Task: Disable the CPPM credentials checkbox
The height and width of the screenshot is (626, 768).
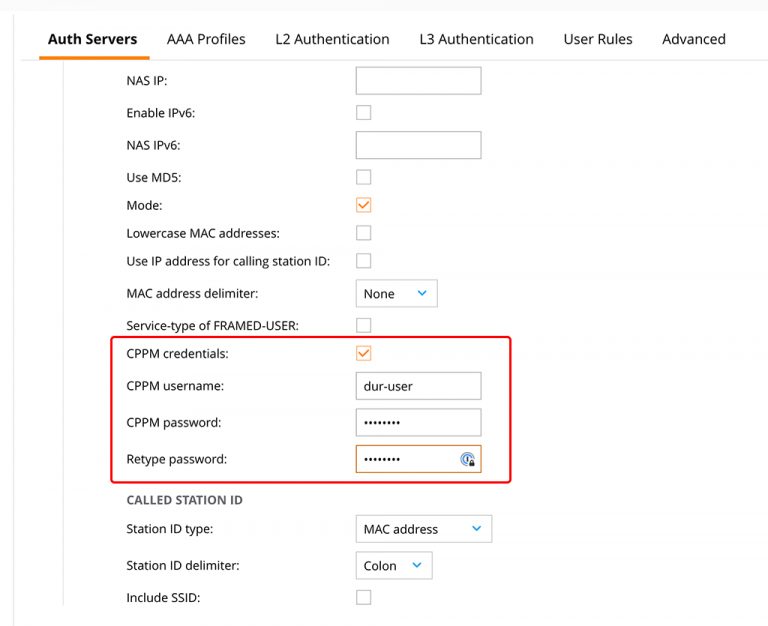Action: (363, 353)
